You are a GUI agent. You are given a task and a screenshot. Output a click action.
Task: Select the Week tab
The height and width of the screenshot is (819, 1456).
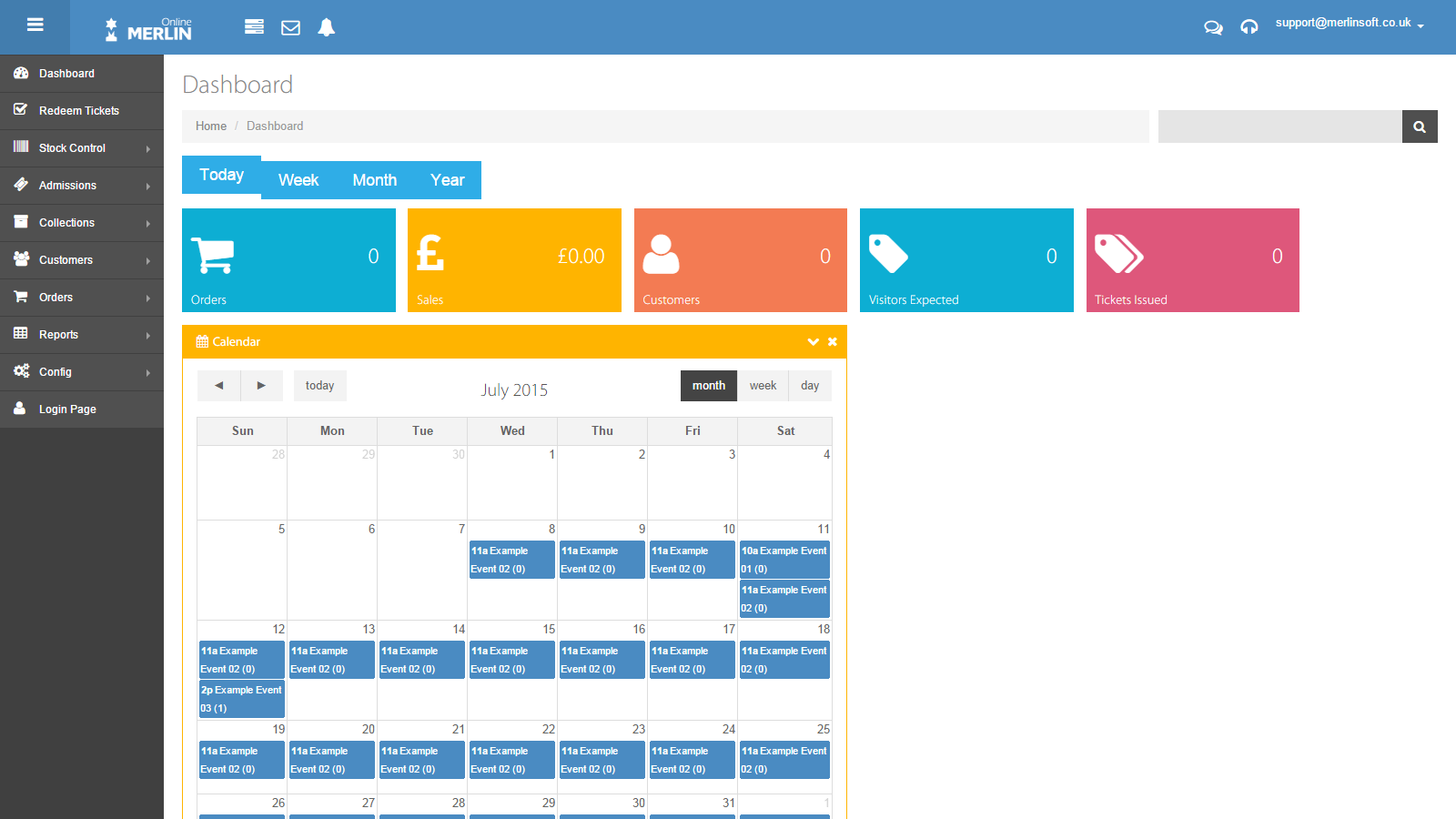(298, 180)
